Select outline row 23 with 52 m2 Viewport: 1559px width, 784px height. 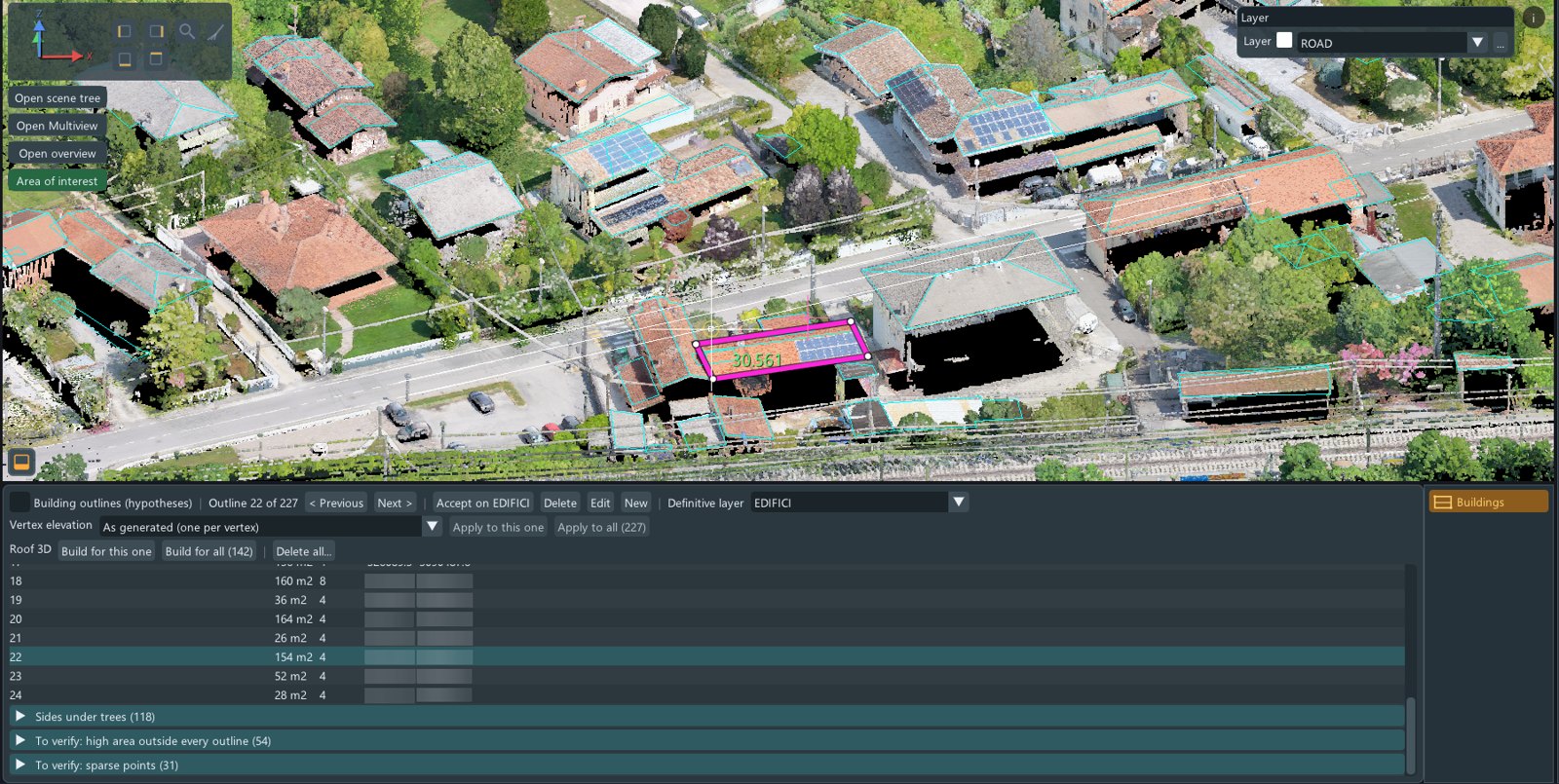(706, 676)
